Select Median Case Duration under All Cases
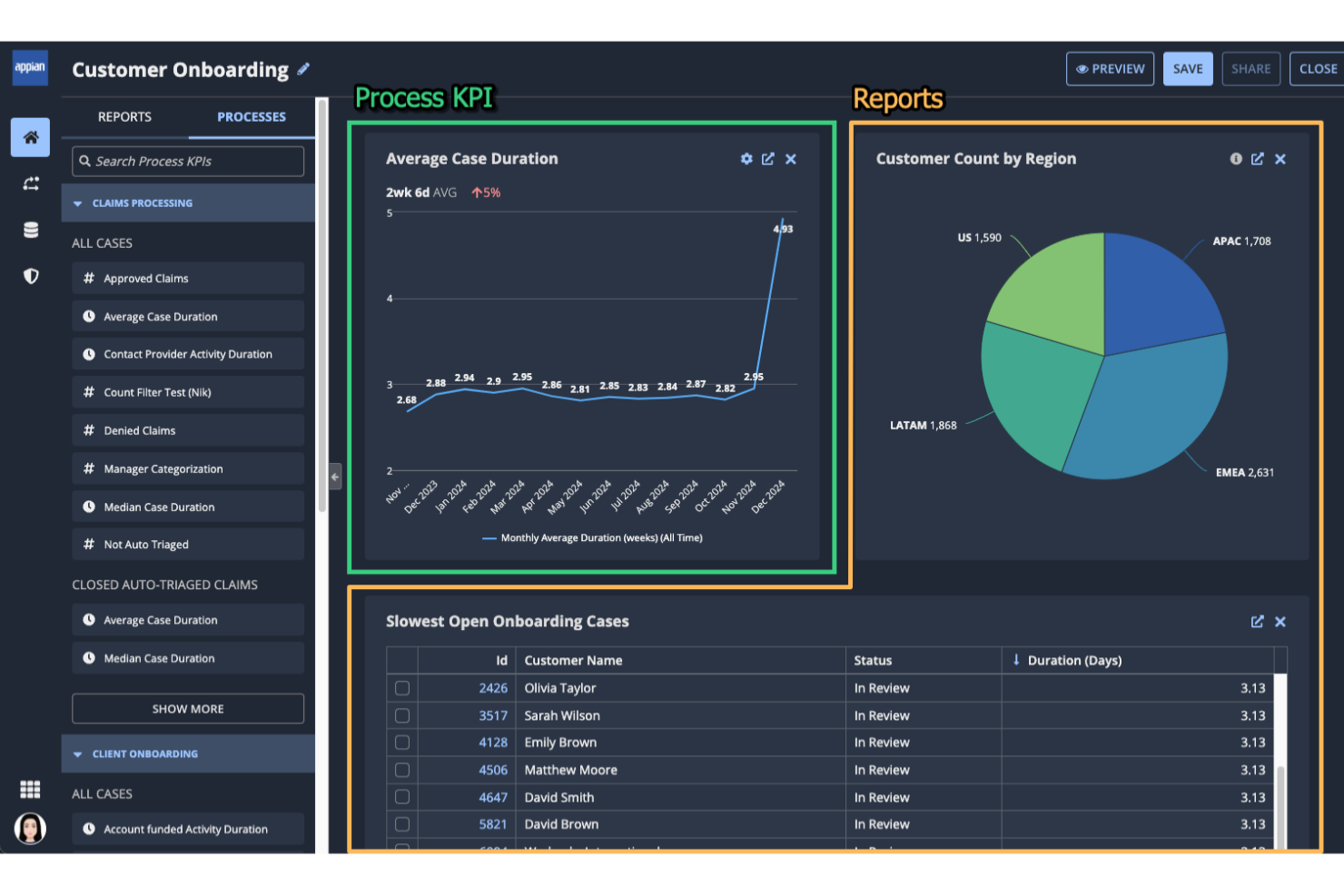 188,507
